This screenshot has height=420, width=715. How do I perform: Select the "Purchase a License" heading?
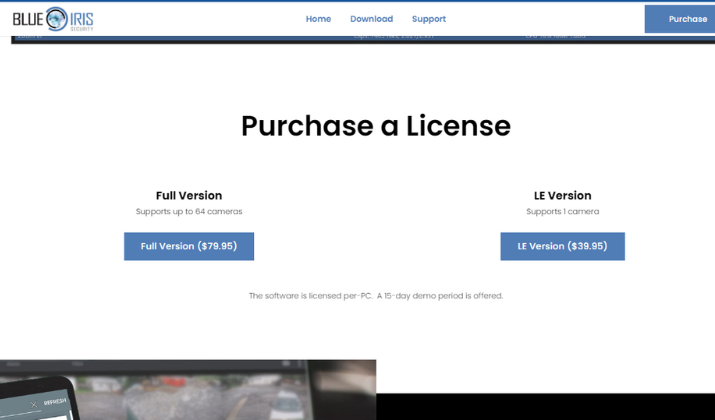pyautogui.click(x=376, y=126)
